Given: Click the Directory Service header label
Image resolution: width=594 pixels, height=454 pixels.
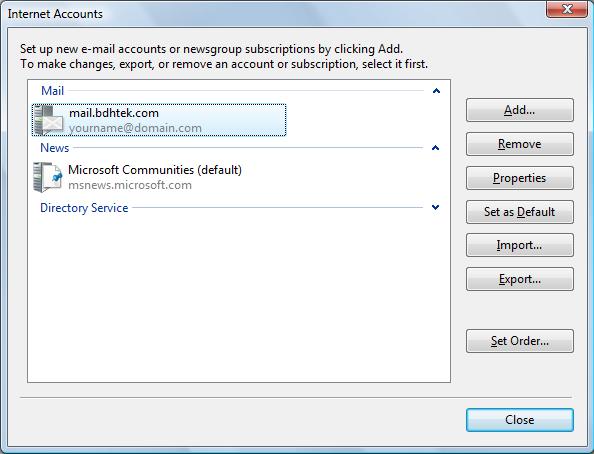Looking at the screenshot, I should pyautogui.click(x=84, y=208).
